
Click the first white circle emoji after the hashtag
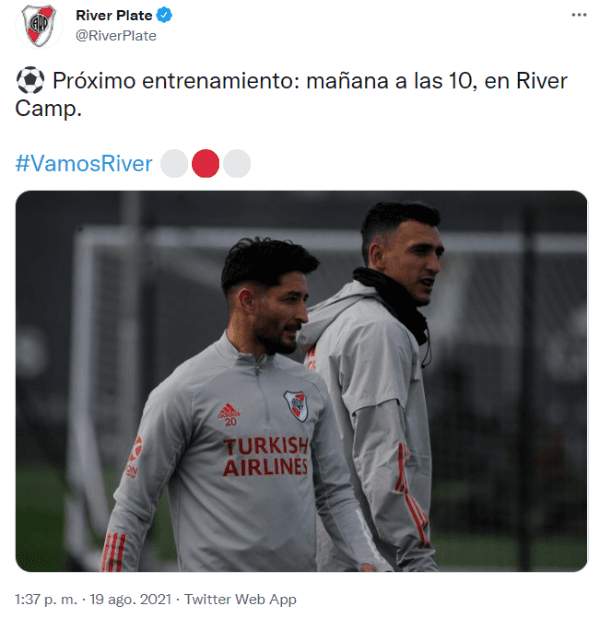pos(174,164)
